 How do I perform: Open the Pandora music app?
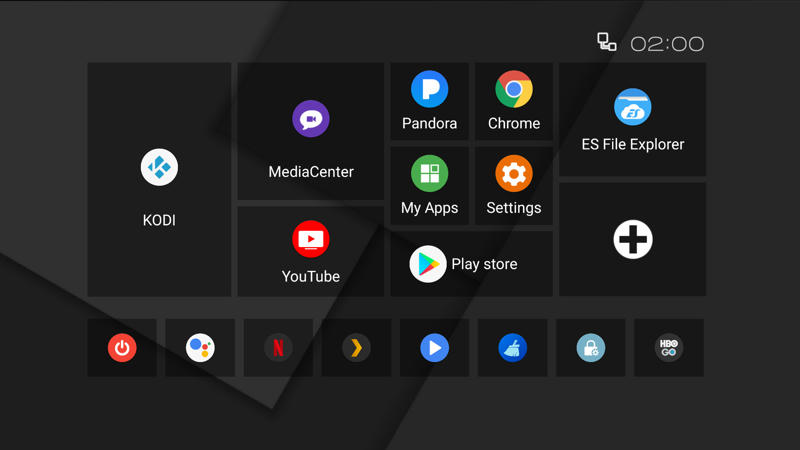pyautogui.click(x=429, y=102)
